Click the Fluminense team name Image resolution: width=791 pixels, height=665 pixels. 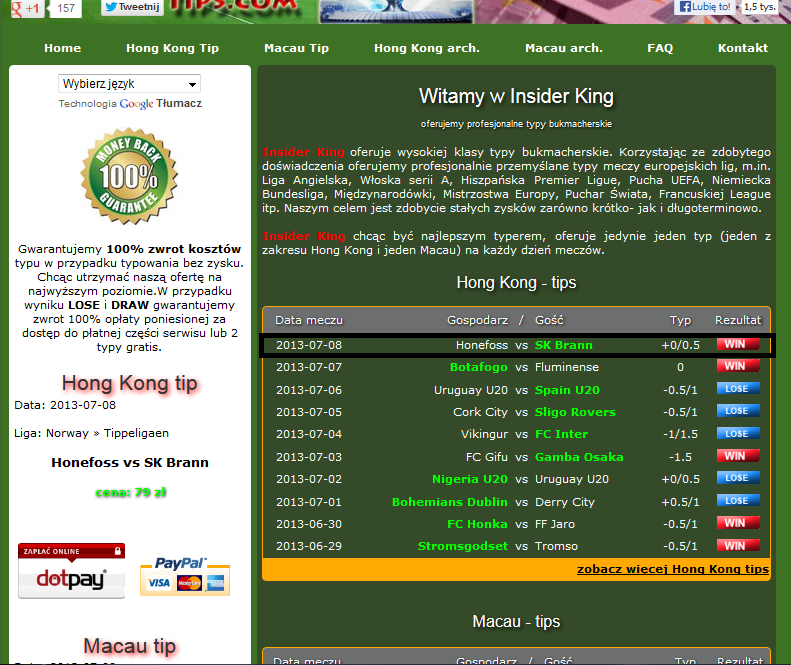pyautogui.click(x=567, y=367)
